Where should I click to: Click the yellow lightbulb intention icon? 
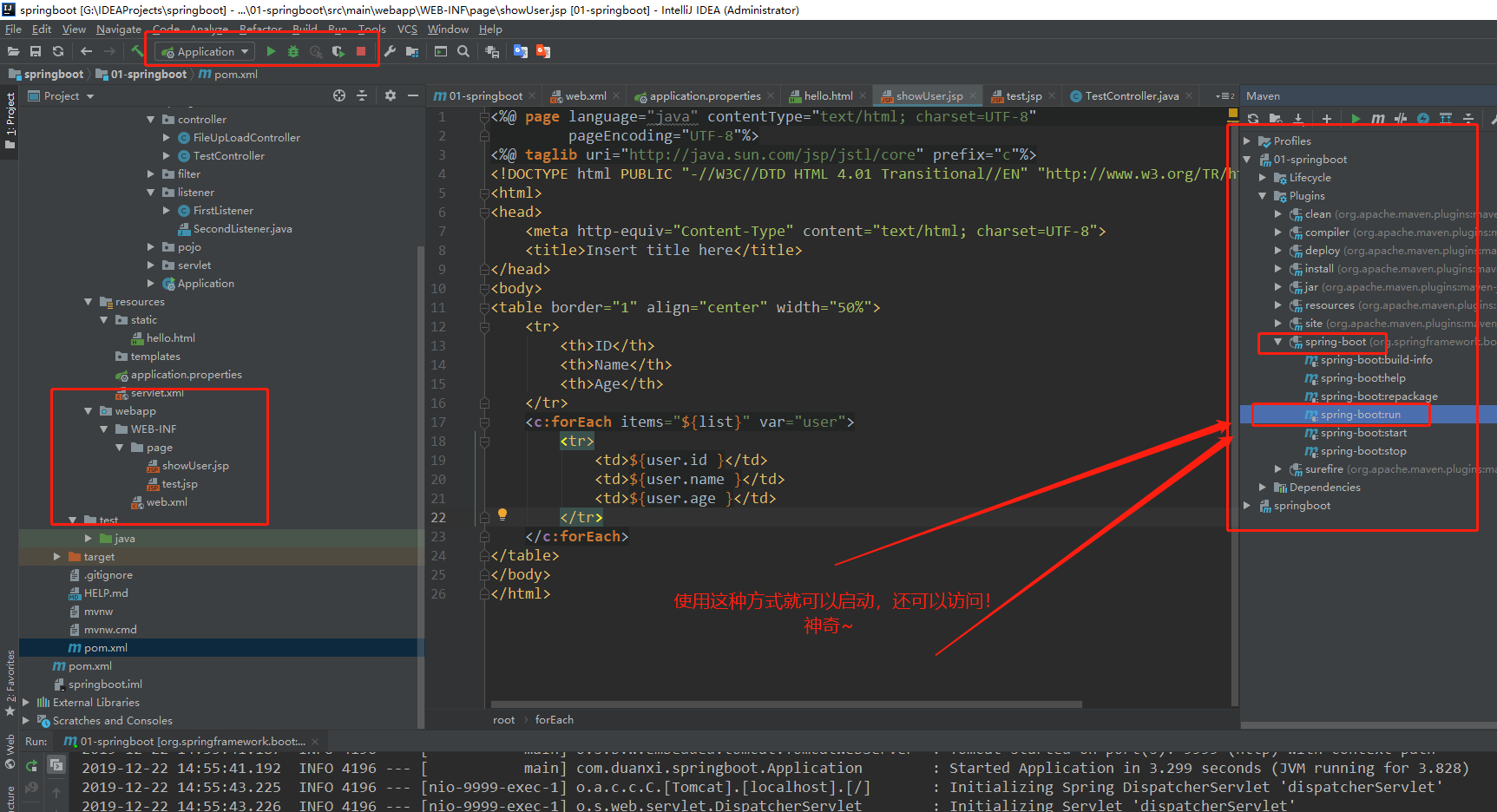(502, 514)
